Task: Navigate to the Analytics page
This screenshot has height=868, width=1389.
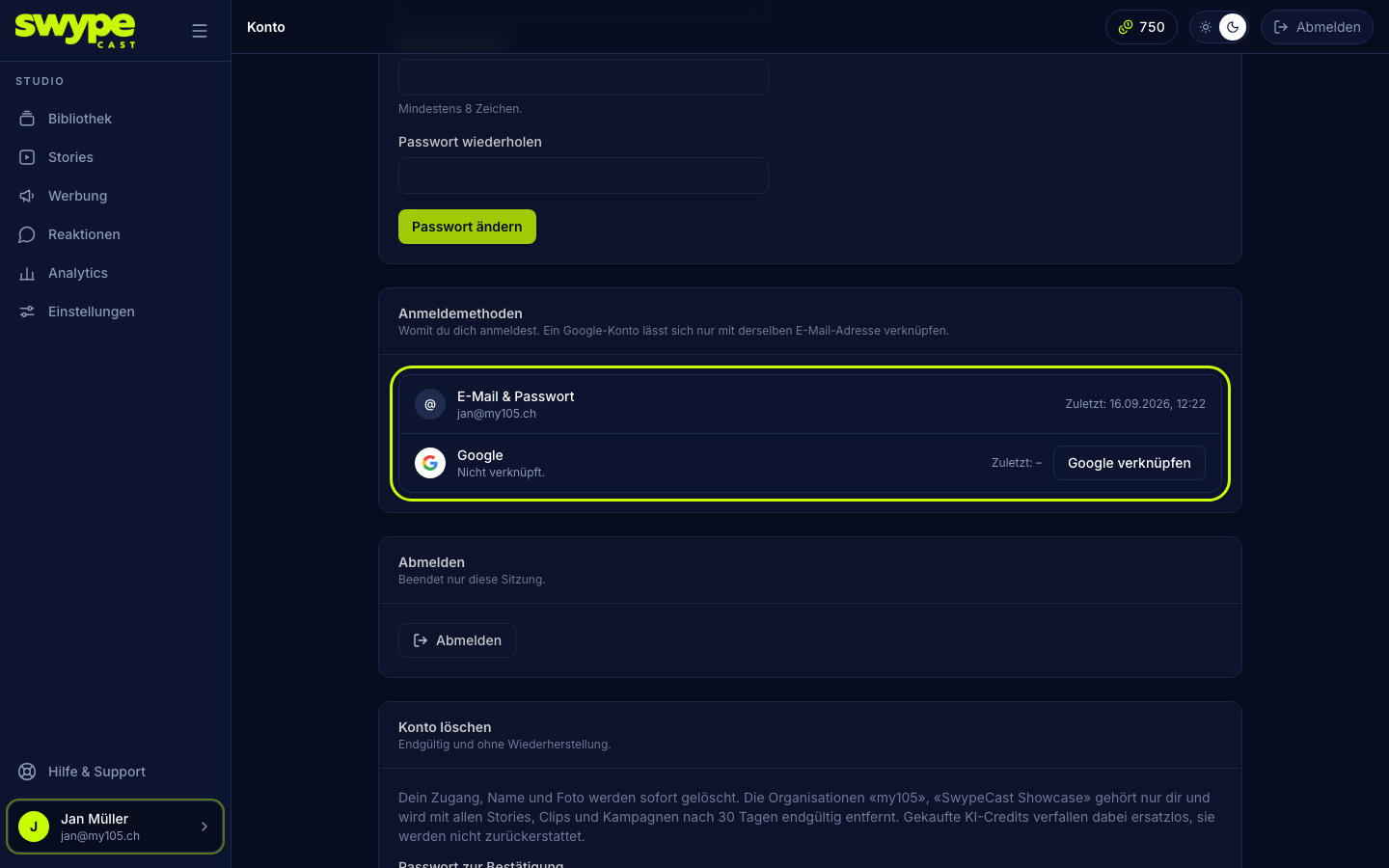Action: tap(116, 273)
